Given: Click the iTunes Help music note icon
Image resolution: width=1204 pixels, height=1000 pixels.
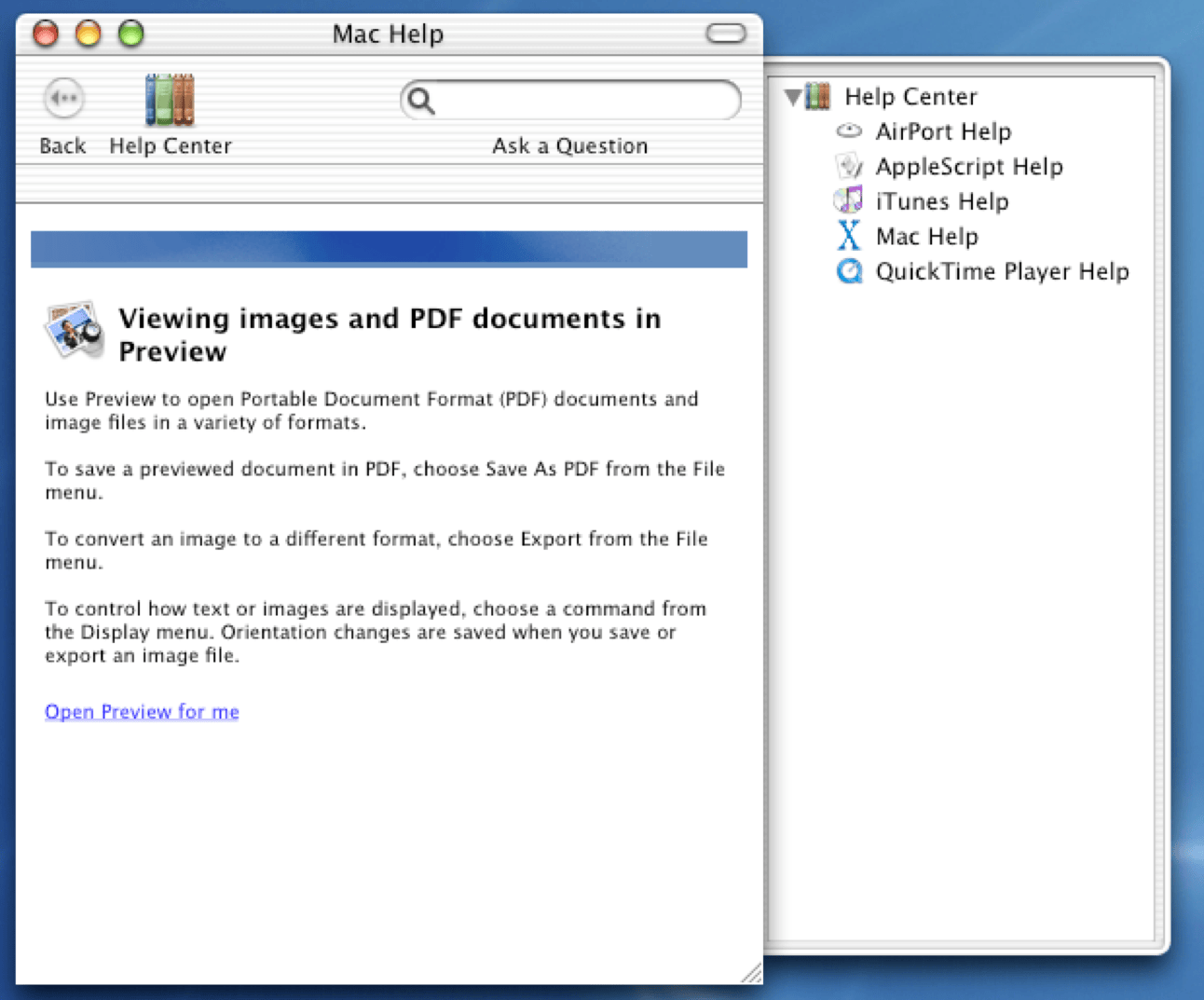Looking at the screenshot, I should (x=848, y=200).
